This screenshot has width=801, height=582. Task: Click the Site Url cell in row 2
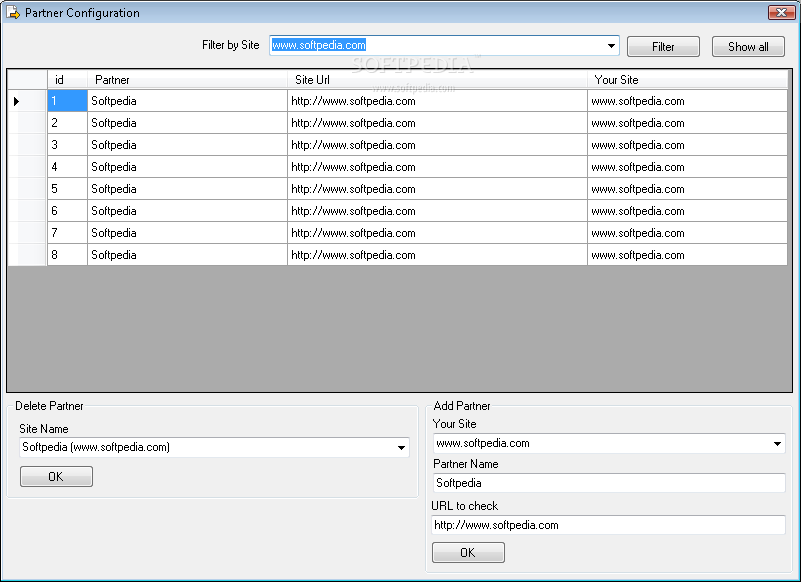tap(437, 123)
